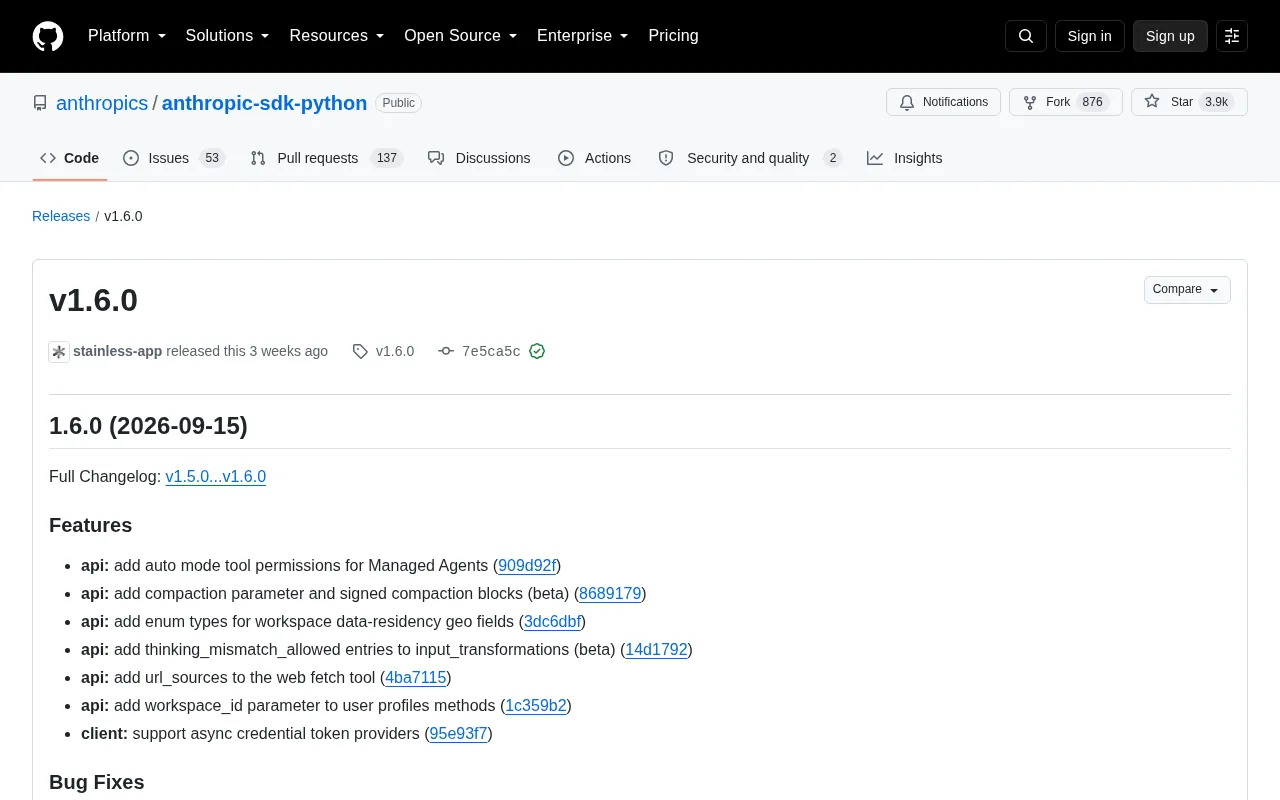
Task: Open search with the magnifier icon
Action: click(1026, 36)
